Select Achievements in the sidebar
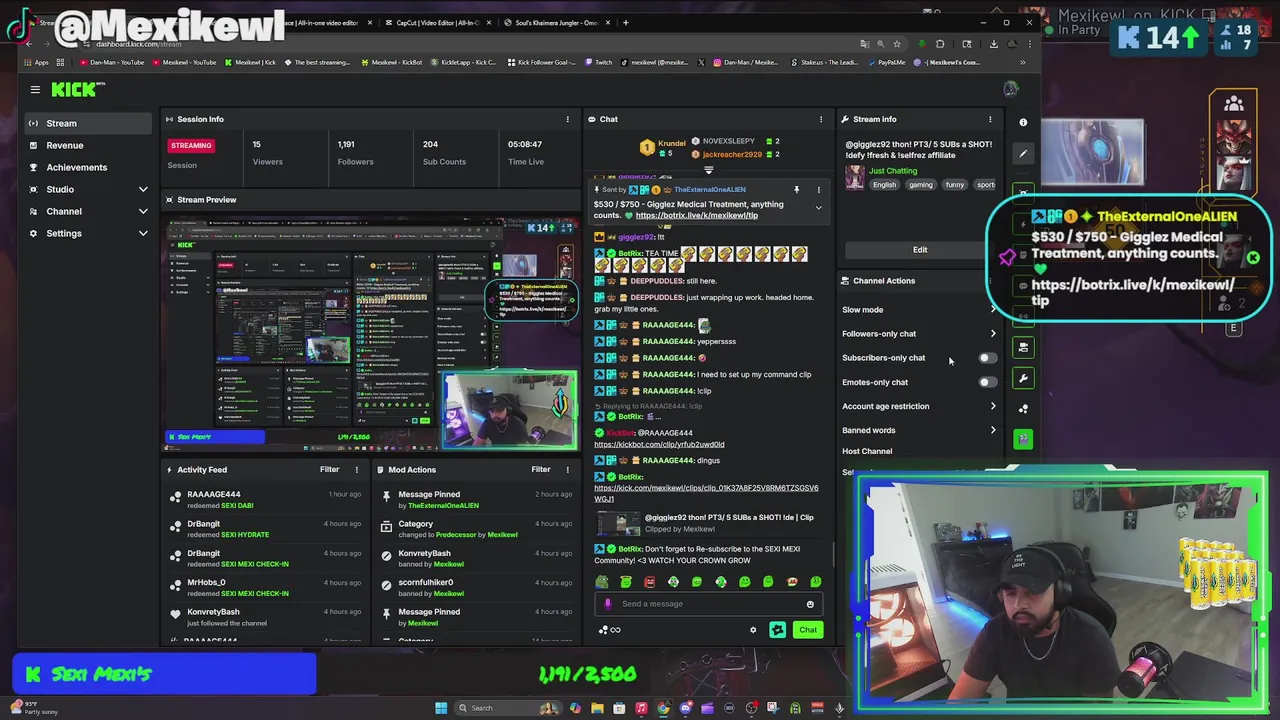Screen dimensions: 1280x720 tap(88, 167)
